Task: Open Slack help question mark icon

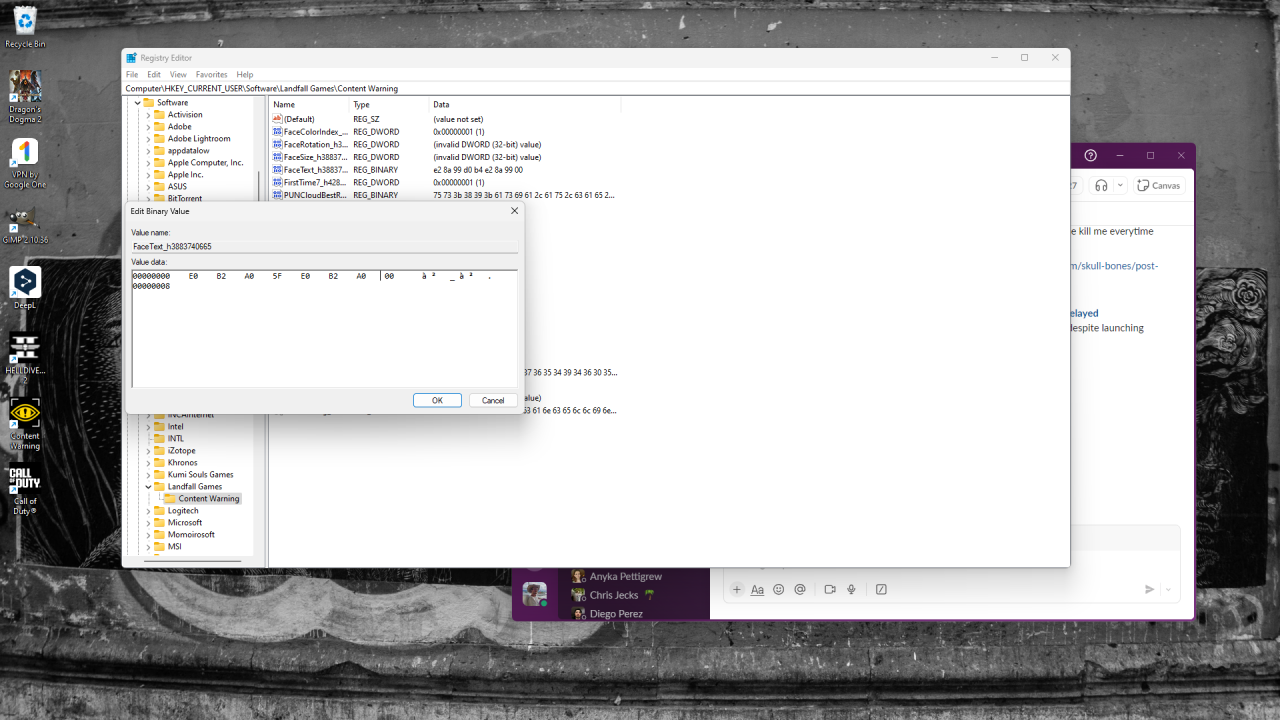Action: 1091,155
